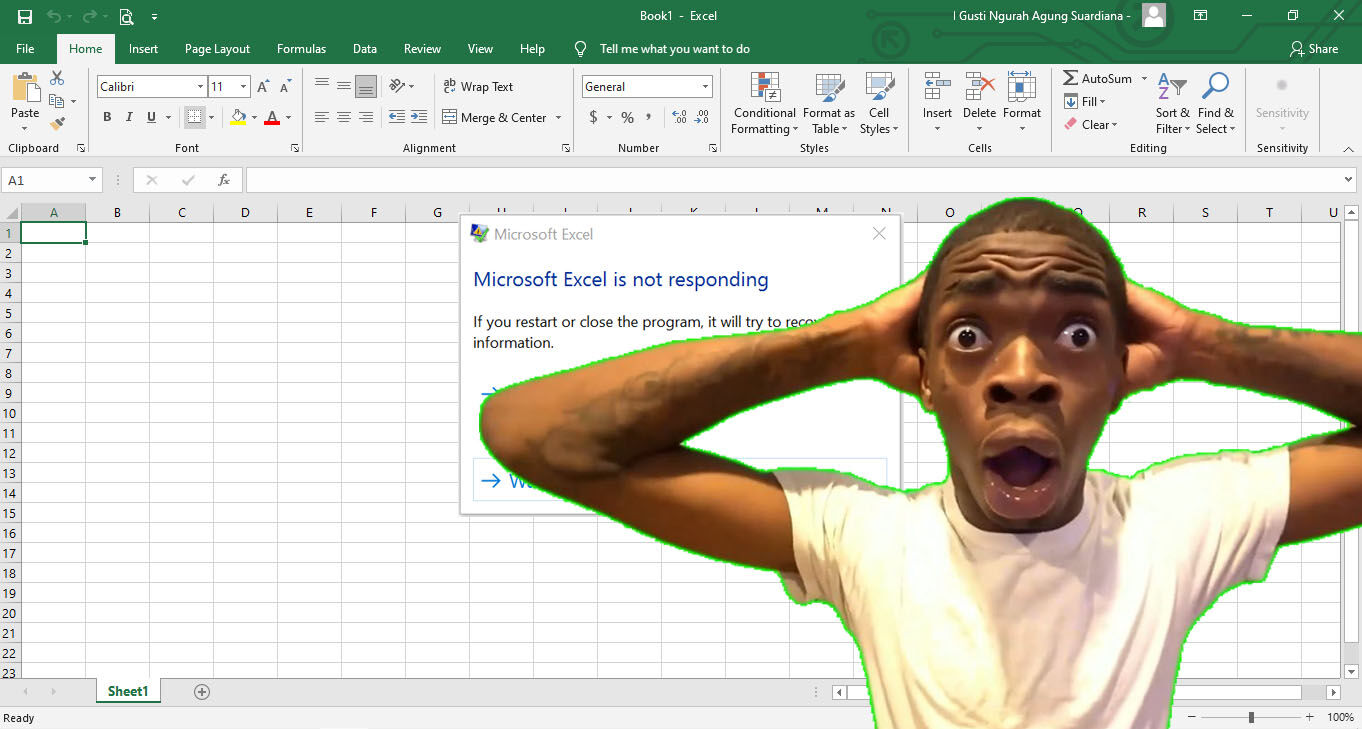The height and width of the screenshot is (729, 1362).
Task: Click Decrease Indent icon
Action: [397, 117]
